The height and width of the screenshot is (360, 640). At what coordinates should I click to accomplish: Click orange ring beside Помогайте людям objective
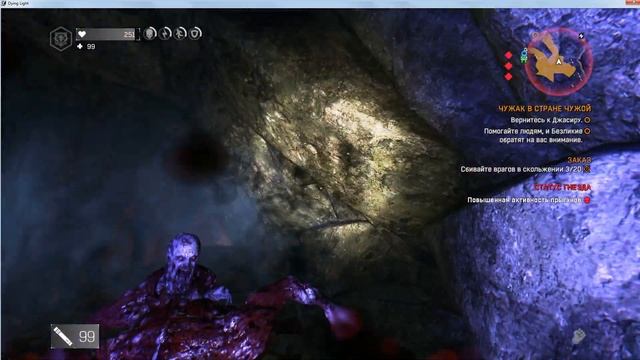[x=587, y=131]
